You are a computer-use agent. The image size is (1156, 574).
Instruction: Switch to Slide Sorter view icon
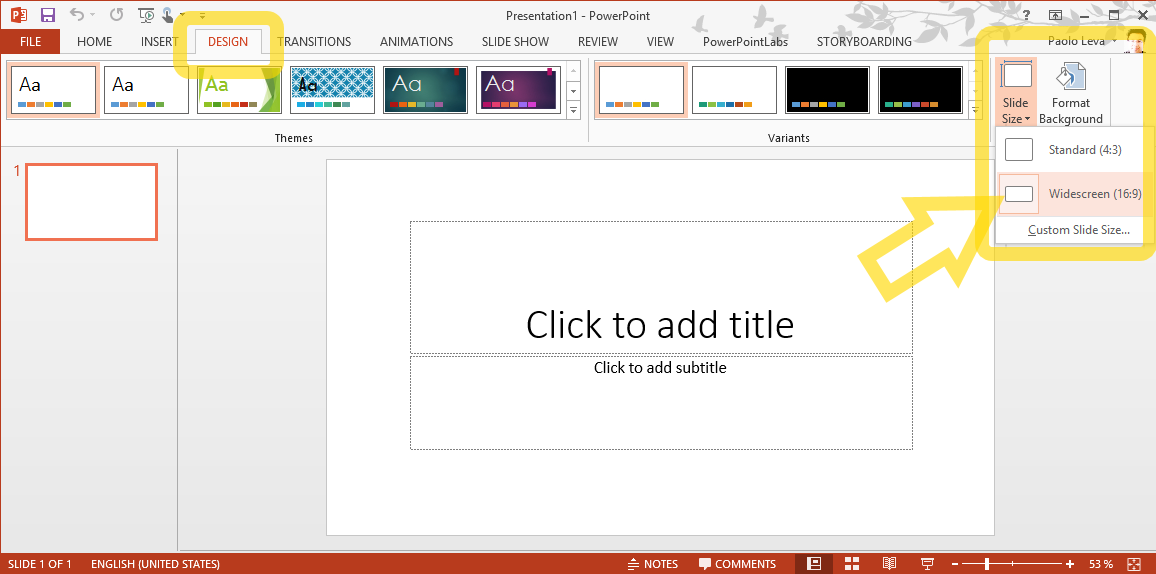pos(852,564)
